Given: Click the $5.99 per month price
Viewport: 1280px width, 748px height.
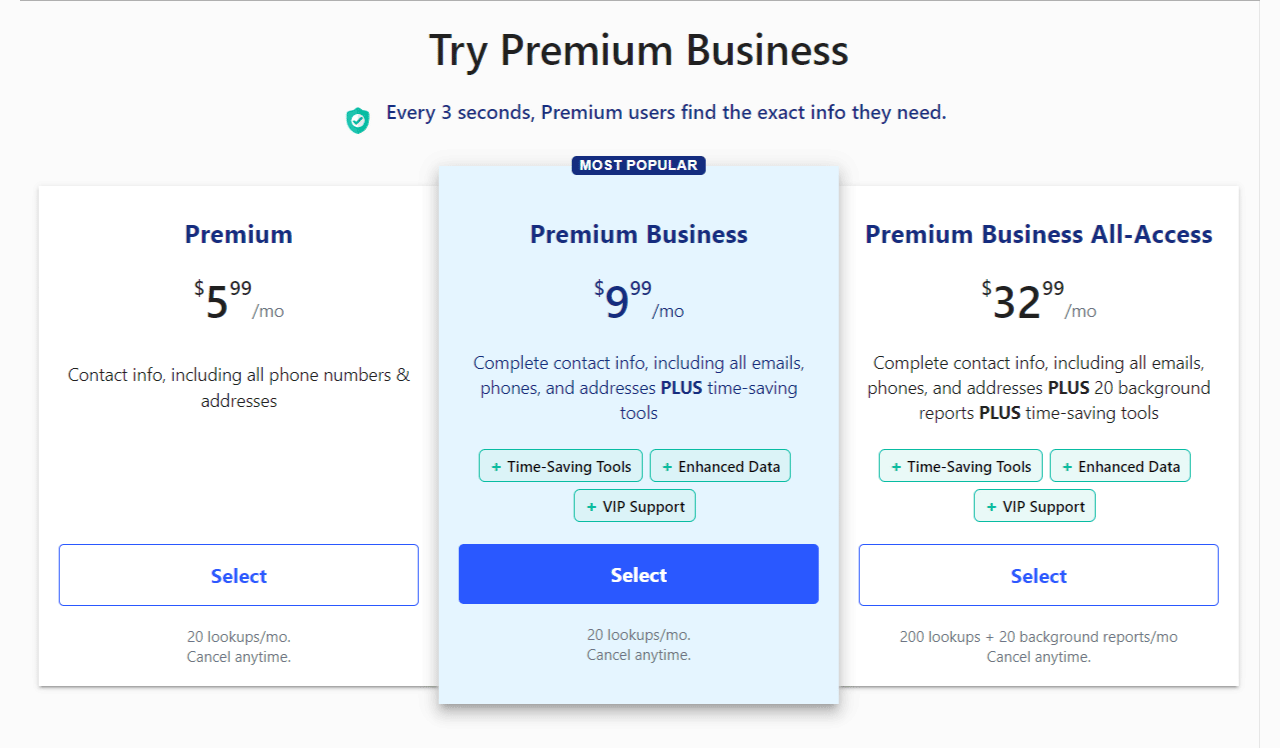Looking at the screenshot, I should (238, 300).
